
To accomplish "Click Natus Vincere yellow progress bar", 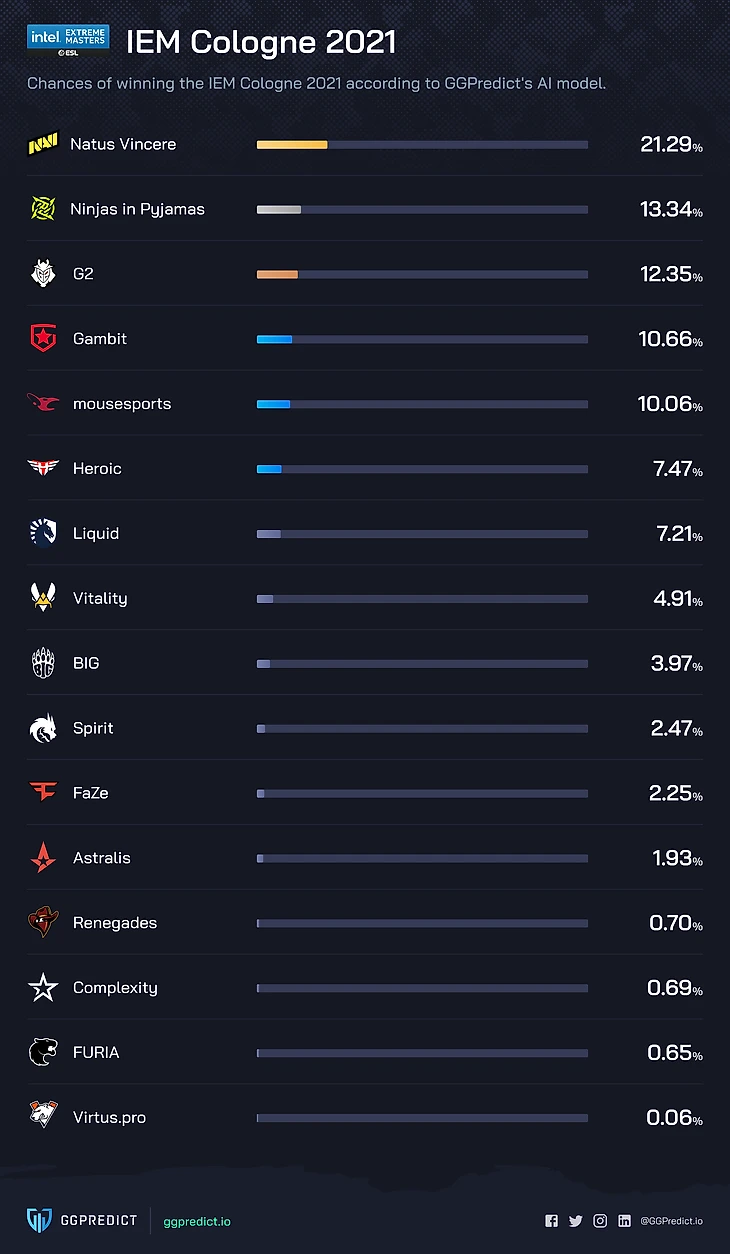I will click(x=292, y=145).
